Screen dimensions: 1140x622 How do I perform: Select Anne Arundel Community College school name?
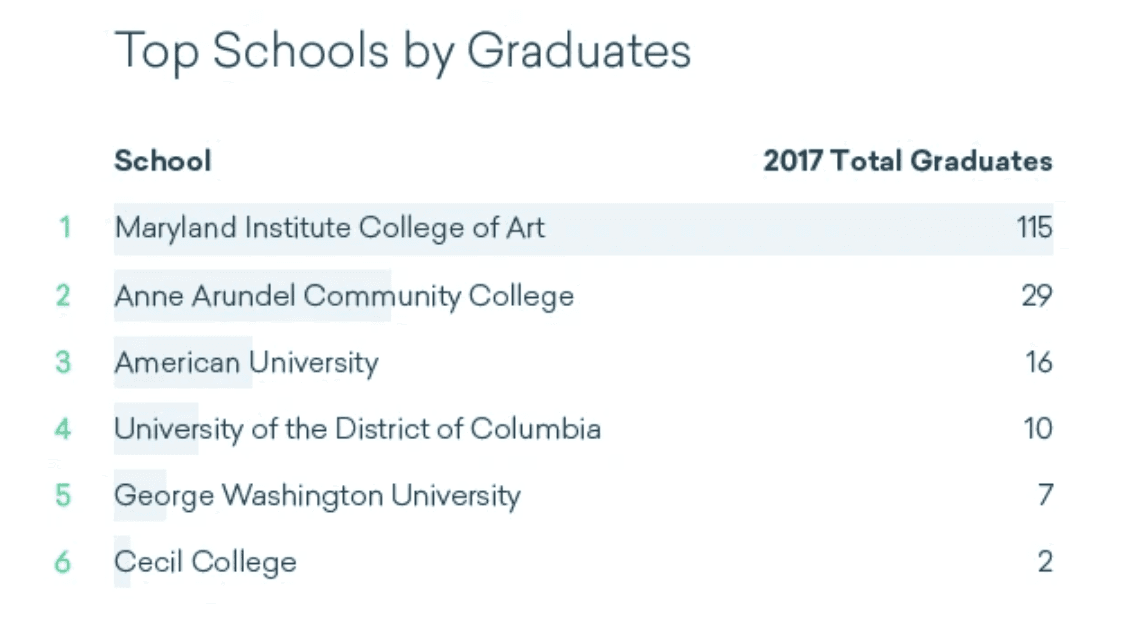click(344, 296)
